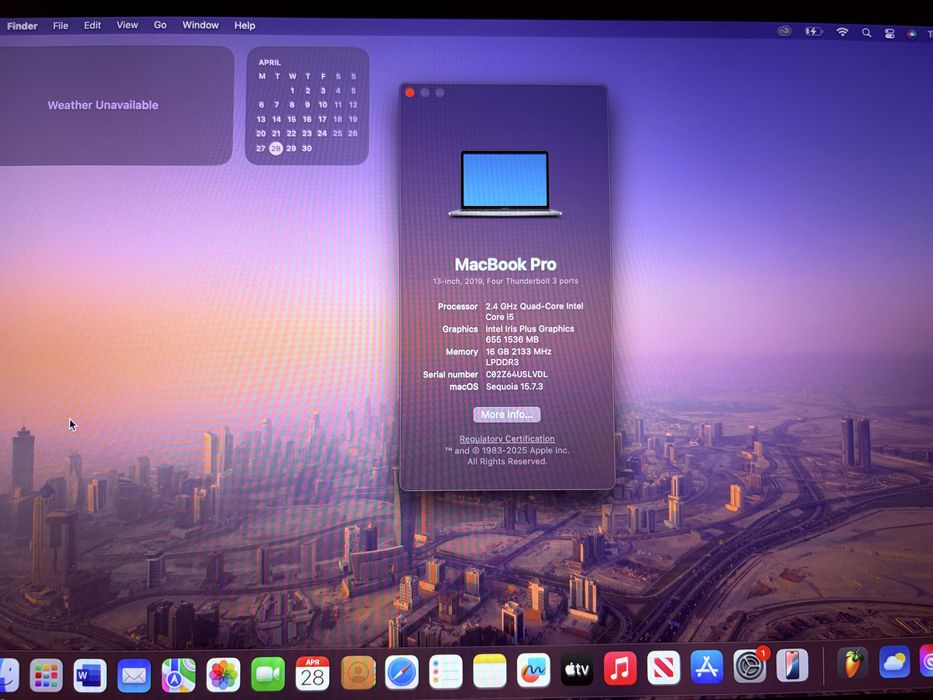Open the Notes app in the Dock
Screen dimensions: 933x700
click(490, 671)
